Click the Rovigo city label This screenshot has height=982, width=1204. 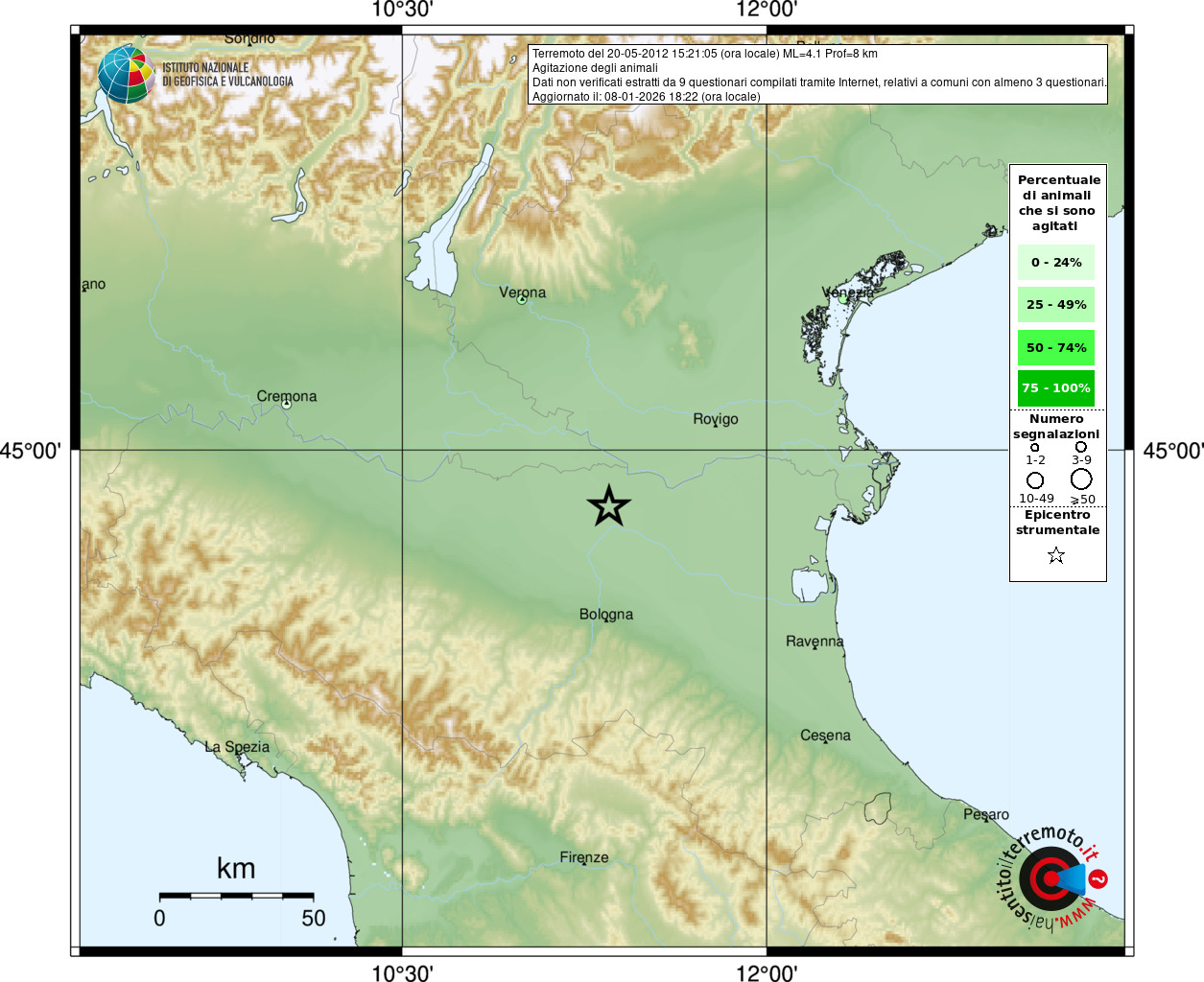pos(716,419)
